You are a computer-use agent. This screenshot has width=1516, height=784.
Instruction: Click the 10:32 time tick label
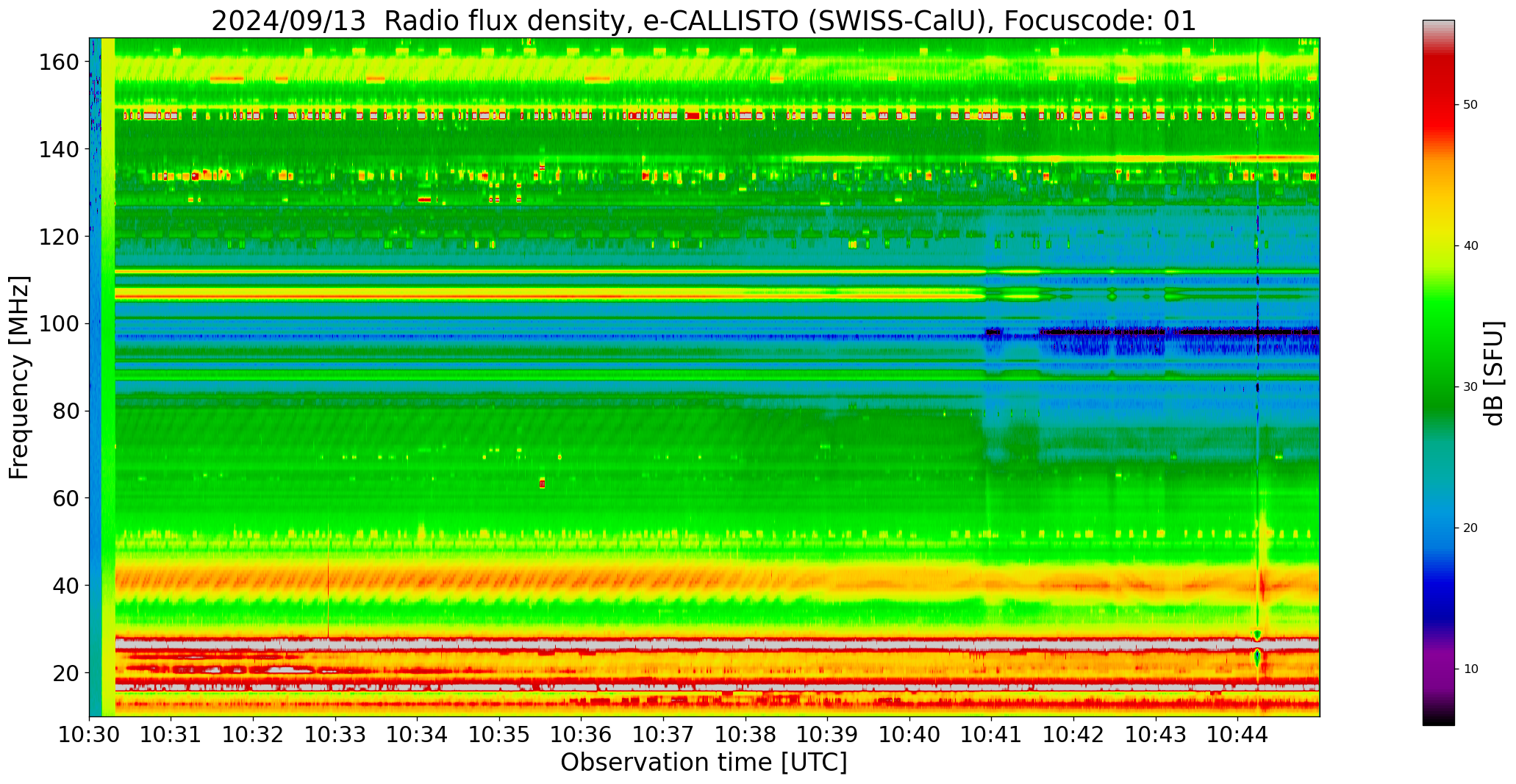click(x=254, y=734)
